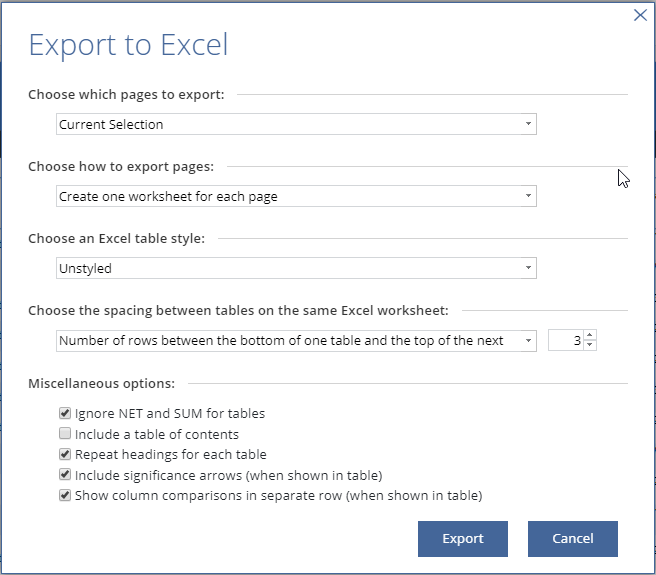This screenshot has width=656, height=575.
Task: Toggle 'Include significance arrows' checkbox
Action: [x=65, y=475]
